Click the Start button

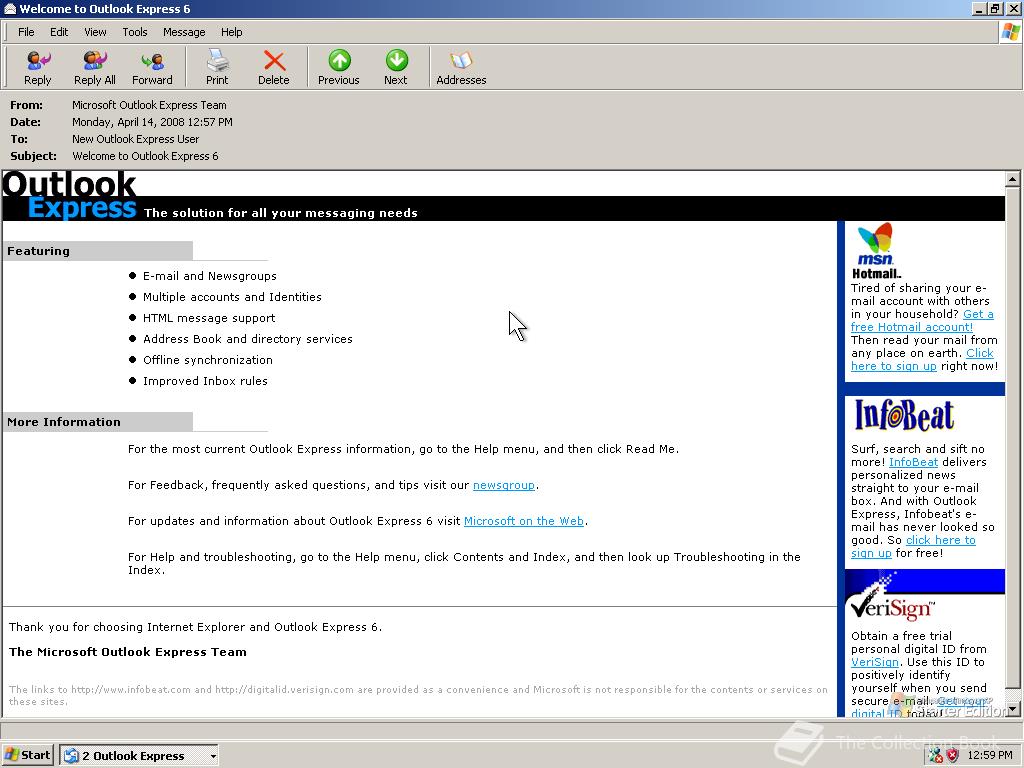tap(27, 756)
